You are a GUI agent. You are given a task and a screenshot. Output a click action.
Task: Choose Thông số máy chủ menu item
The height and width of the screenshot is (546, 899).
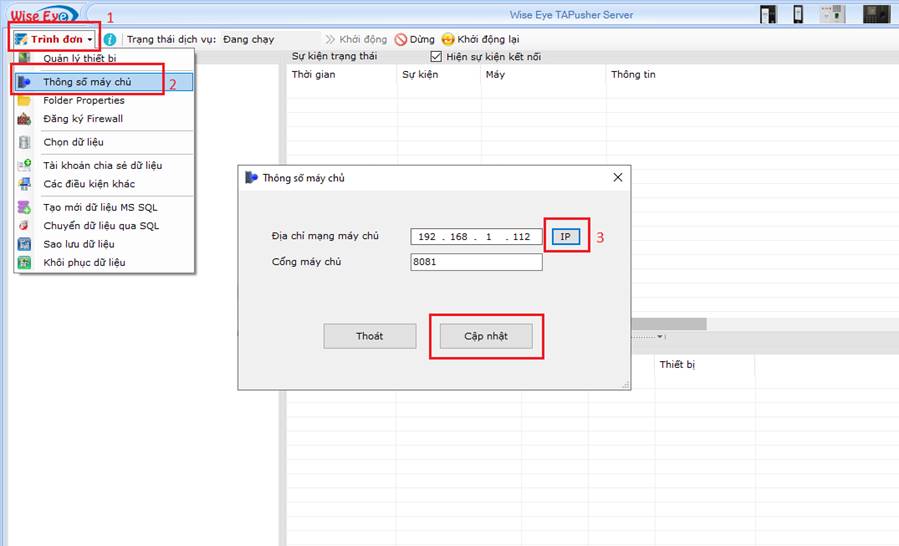pos(87,82)
